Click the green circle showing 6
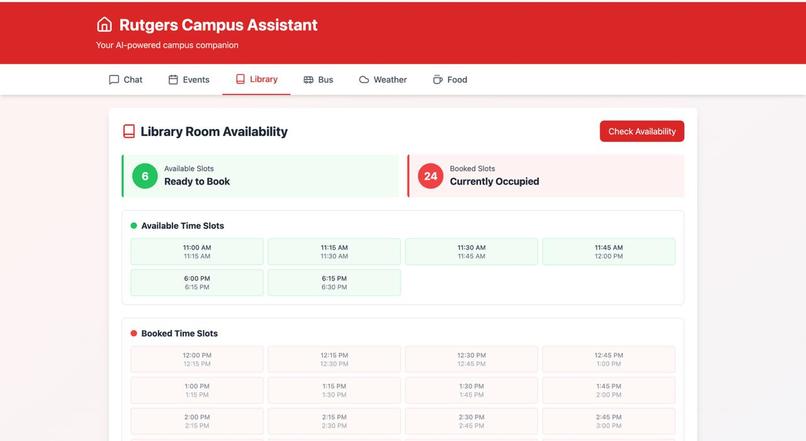This screenshot has width=806, height=441. click(x=145, y=176)
